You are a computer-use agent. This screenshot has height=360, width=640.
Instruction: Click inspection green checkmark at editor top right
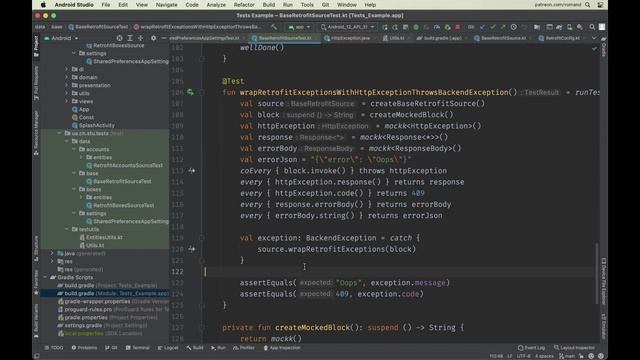(594, 48)
